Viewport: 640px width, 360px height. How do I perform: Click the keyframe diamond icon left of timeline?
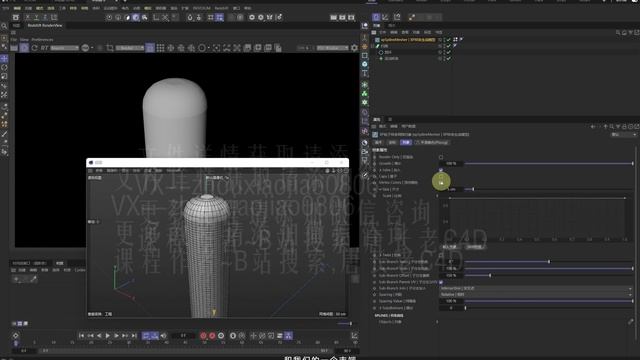click(x=16, y=336)
